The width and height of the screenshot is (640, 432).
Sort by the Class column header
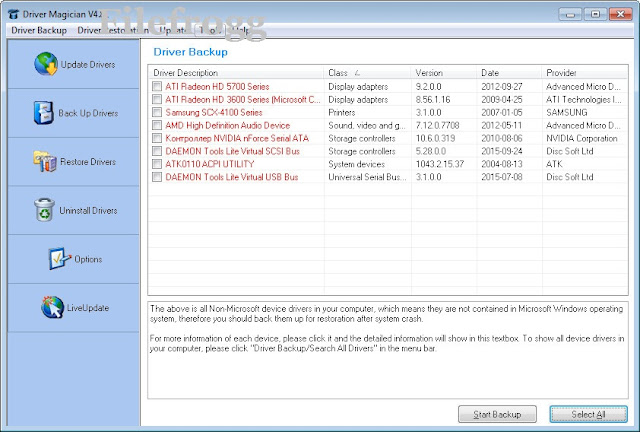point(368,73)
